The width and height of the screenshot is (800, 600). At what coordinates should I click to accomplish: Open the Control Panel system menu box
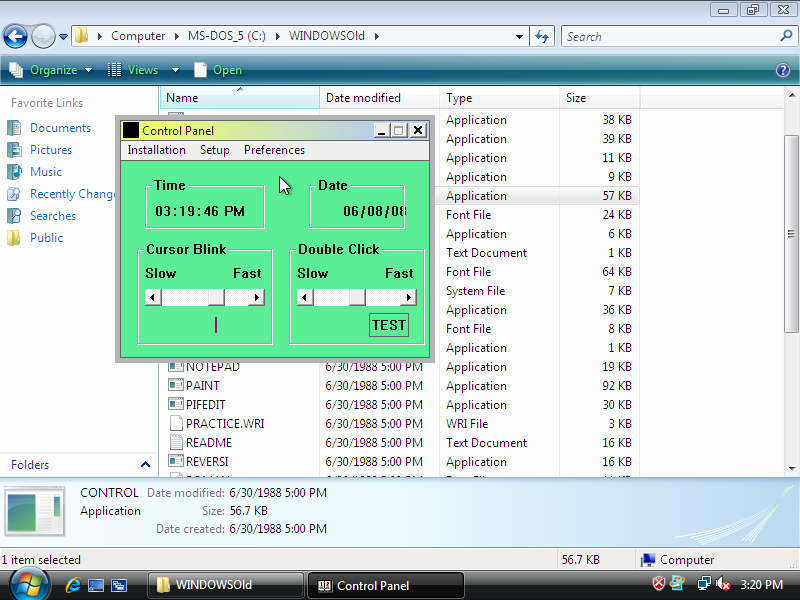point(131,130)
